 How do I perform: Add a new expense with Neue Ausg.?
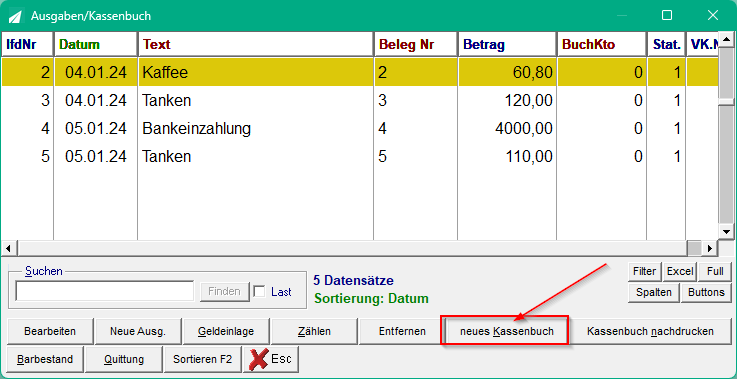coord(138,332)
